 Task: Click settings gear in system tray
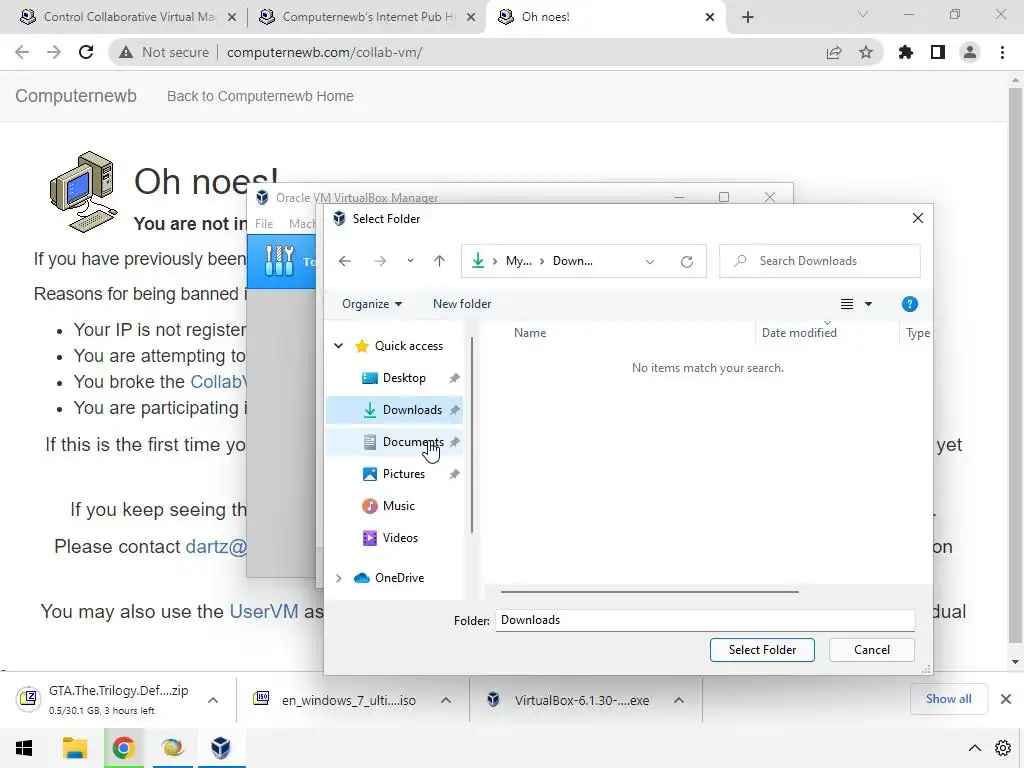(1003, 748)
